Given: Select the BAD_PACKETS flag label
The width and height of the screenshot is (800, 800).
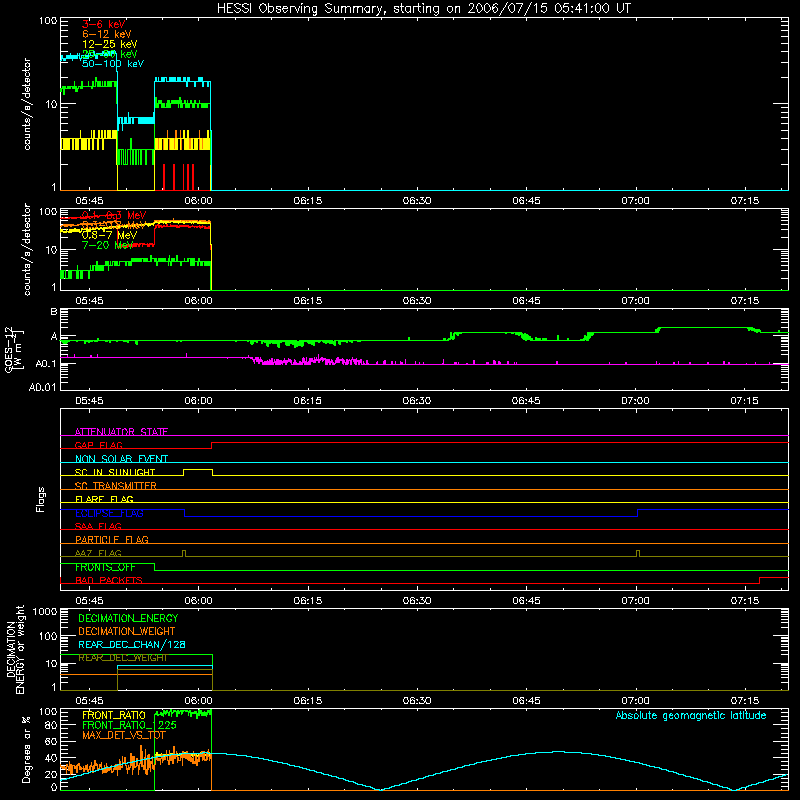Looking at the screenshot, I should (x=109, y=580).
